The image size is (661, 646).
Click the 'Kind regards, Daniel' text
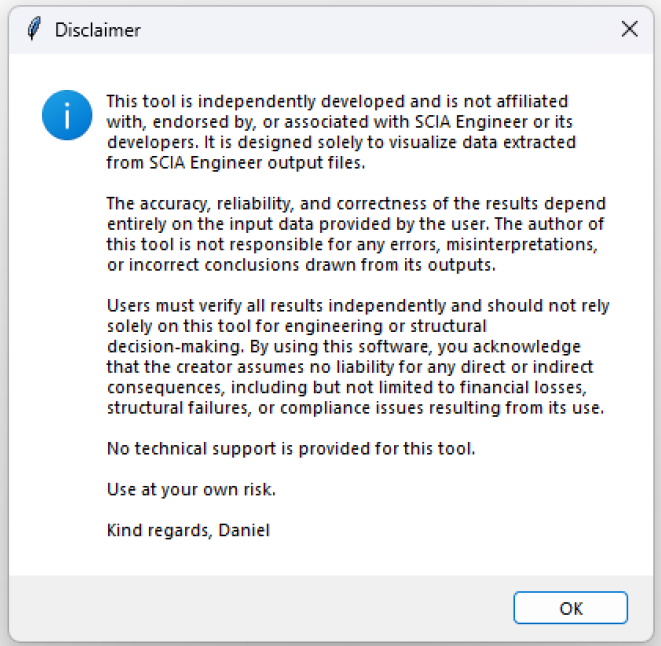tap(188, 530)
